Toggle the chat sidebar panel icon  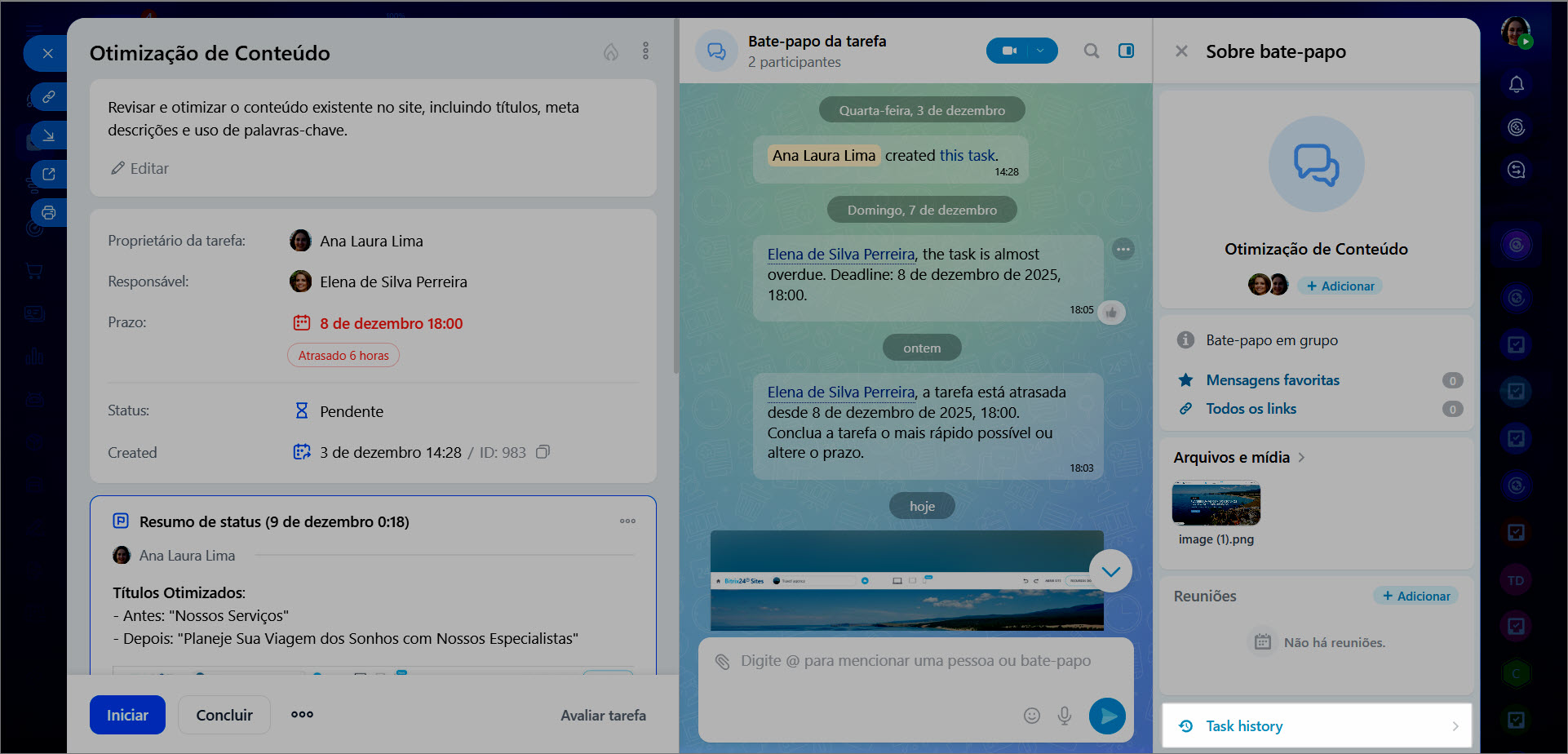[x=1126, y=51]
